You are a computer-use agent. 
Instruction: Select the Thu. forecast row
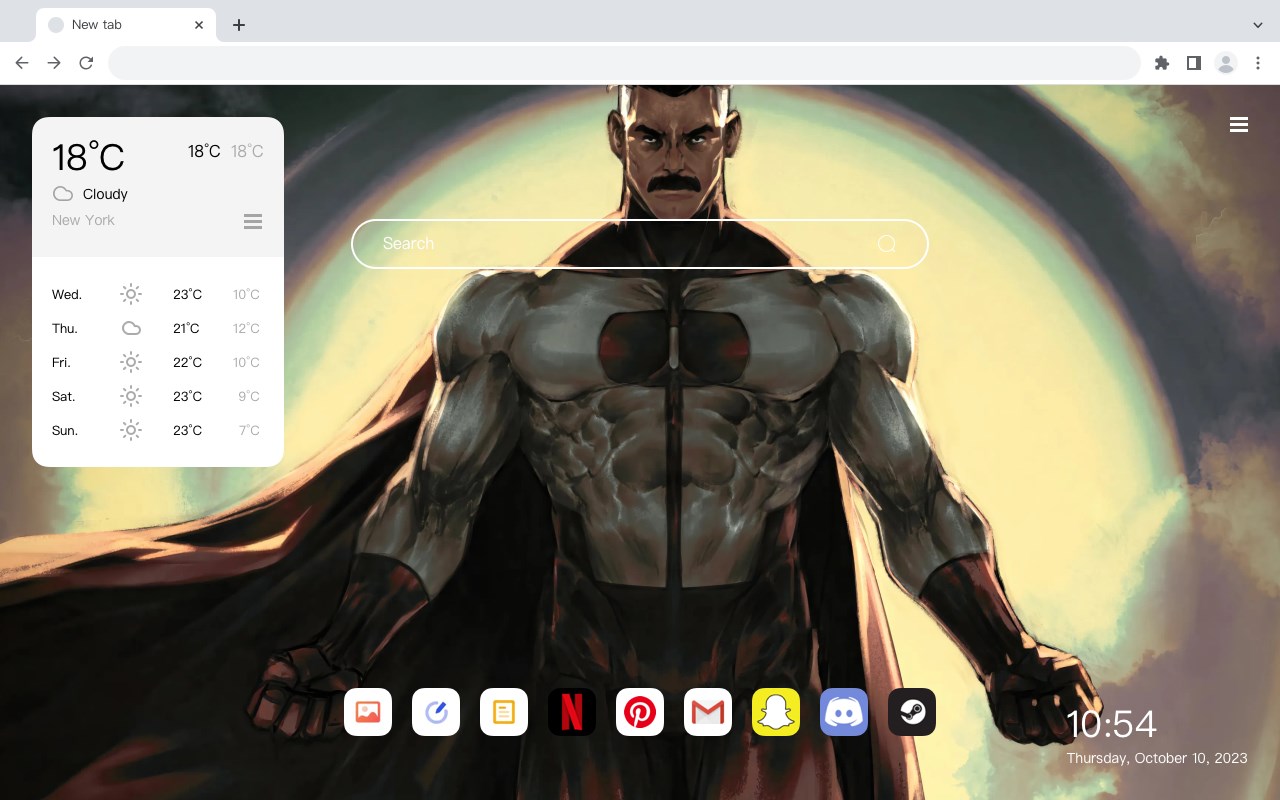click(157, 328)
